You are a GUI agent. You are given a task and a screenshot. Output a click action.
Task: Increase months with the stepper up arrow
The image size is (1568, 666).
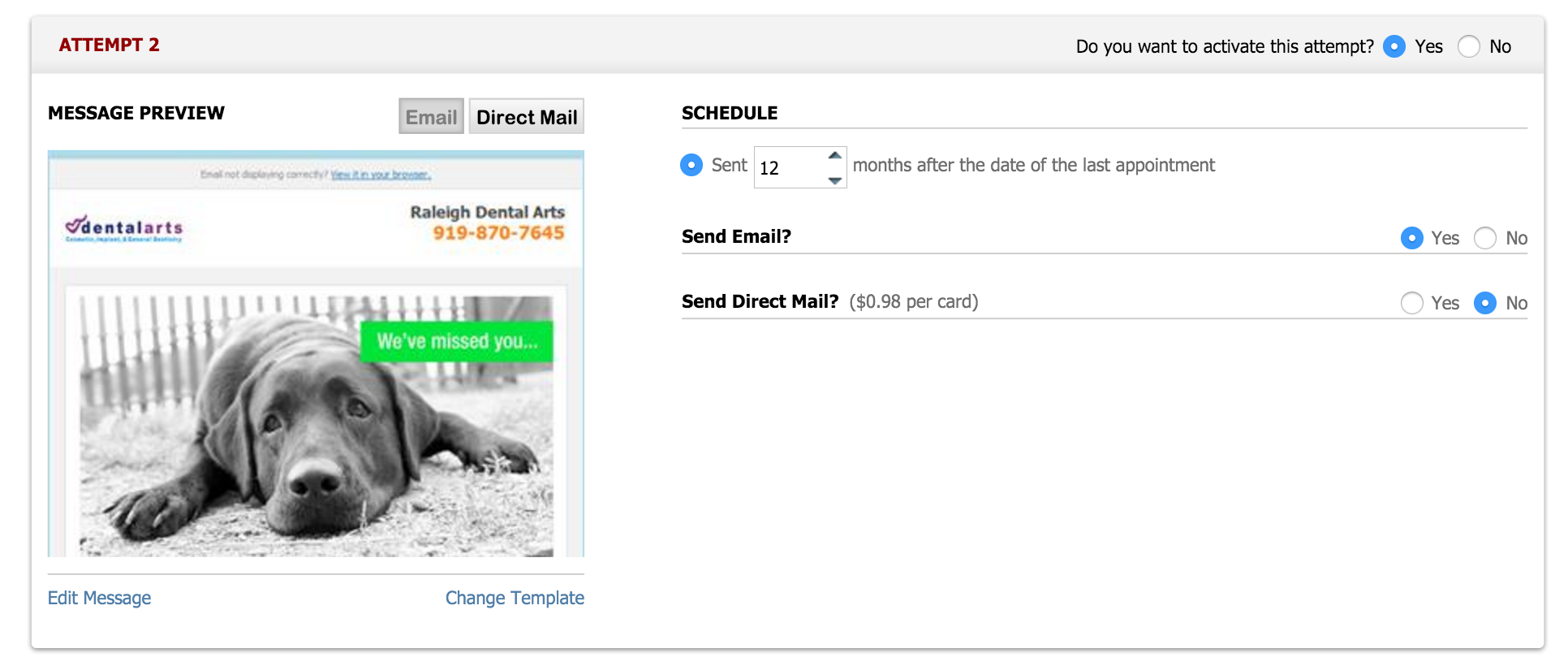click(834, 156)
